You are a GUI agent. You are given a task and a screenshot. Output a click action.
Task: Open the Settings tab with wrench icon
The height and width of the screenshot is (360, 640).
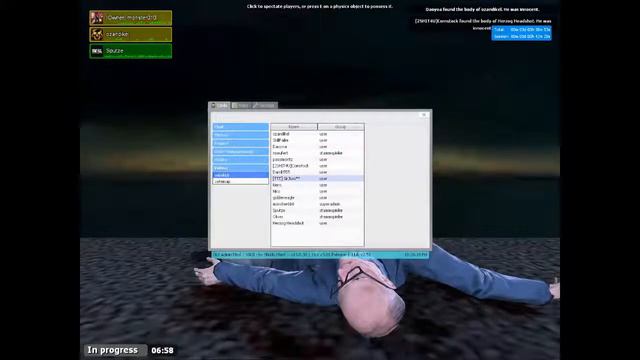pyautogui.click(x=264, y=105)
